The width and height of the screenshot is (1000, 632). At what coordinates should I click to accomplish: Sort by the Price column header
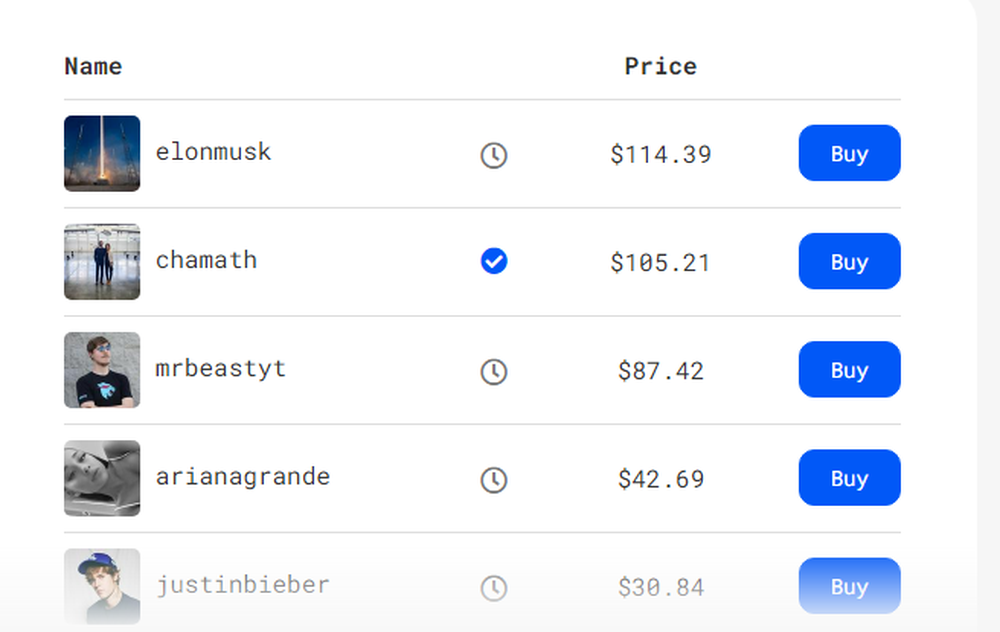(x=660, y=67)
